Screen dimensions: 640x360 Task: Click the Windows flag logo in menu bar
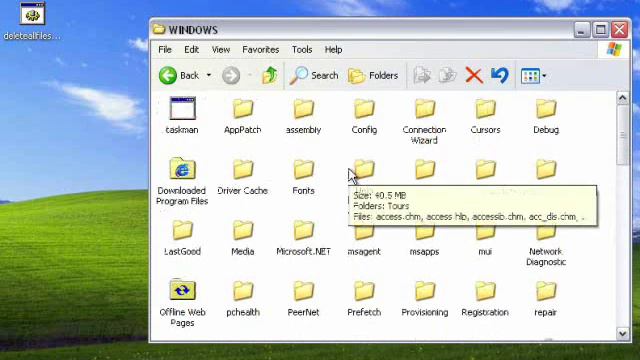[614, 50]
